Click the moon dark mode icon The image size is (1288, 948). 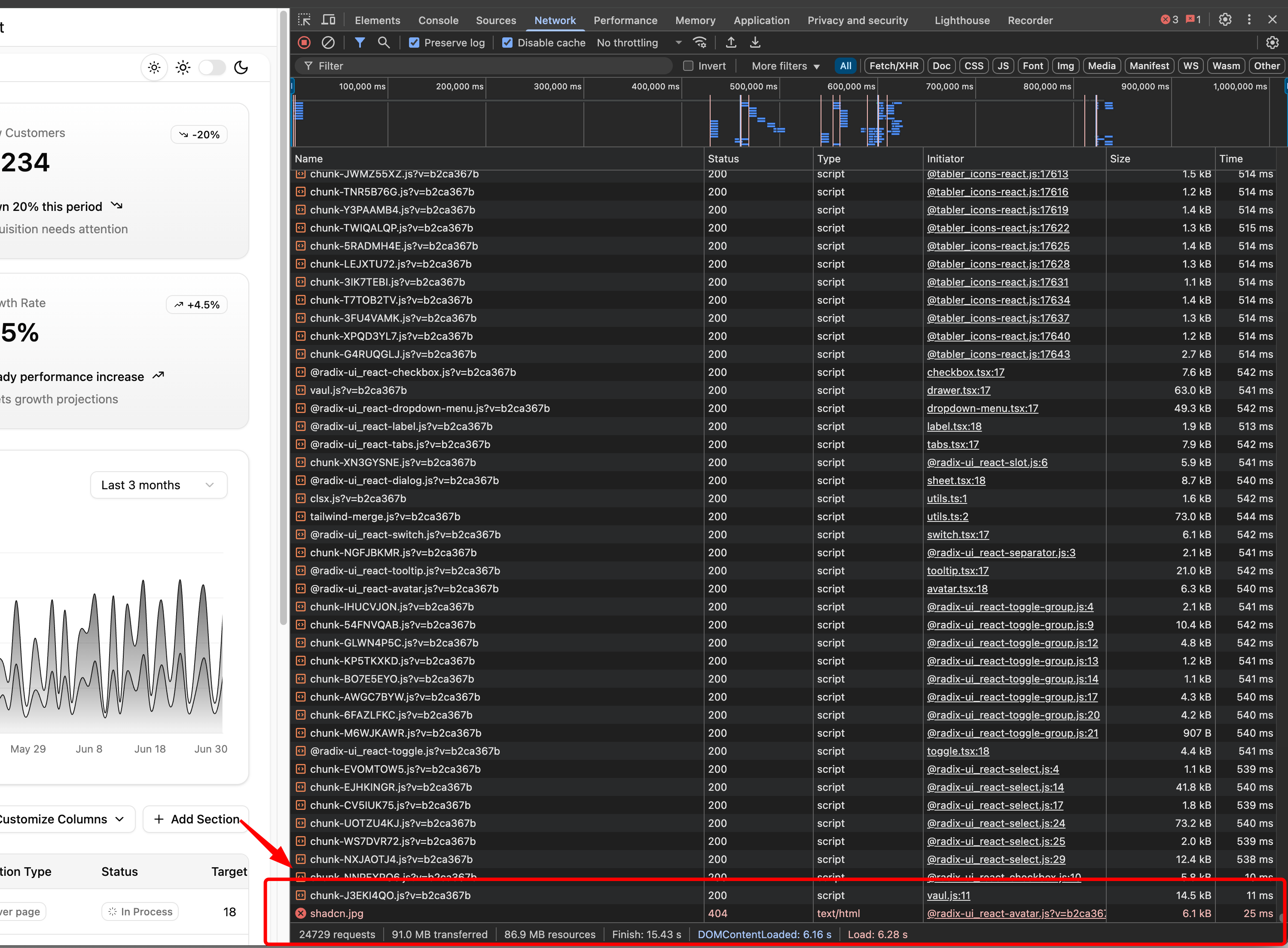241,68
